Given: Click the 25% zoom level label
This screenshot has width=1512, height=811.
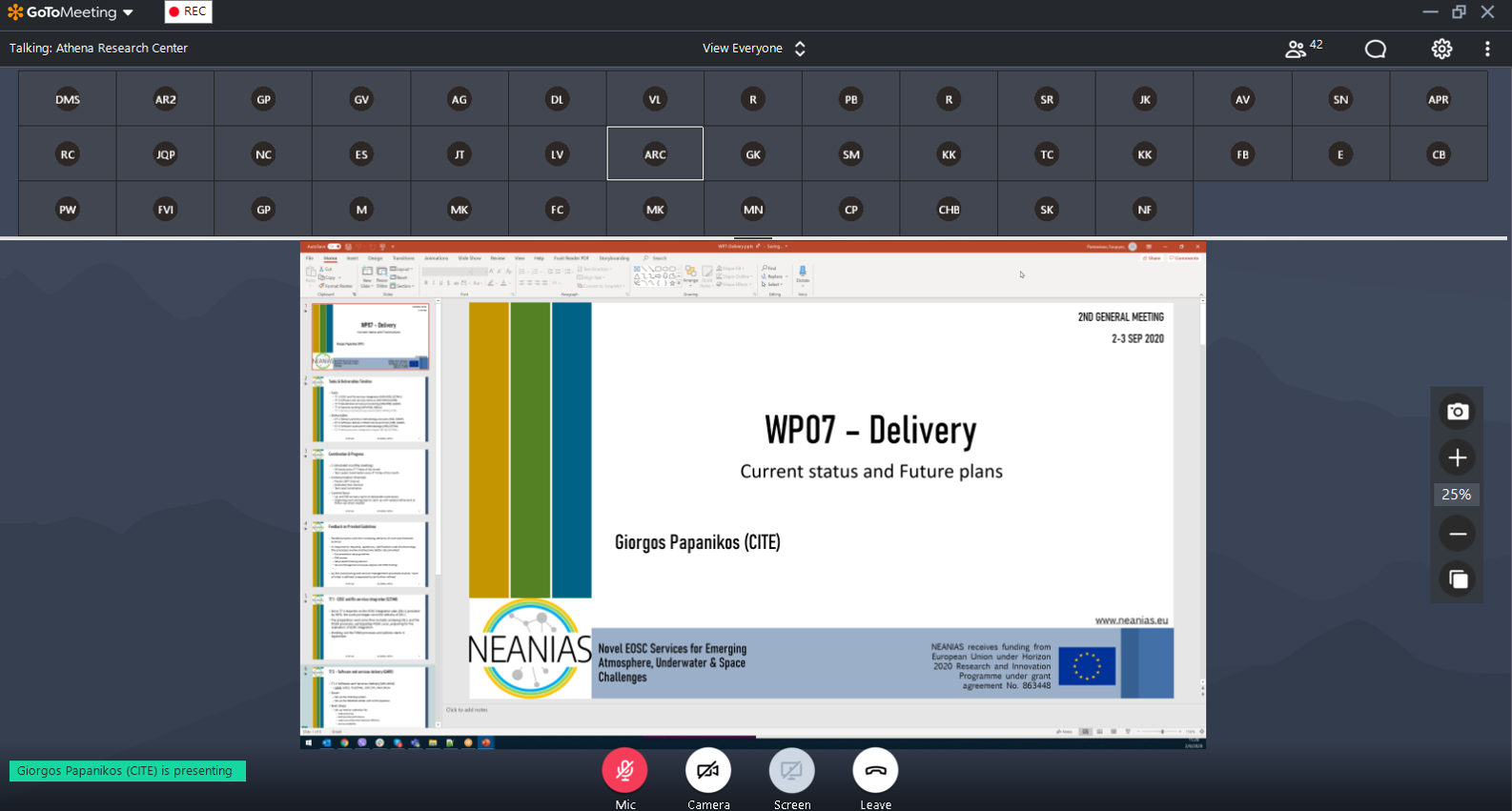Looking at the screenshot, I should coord(1457,495).
